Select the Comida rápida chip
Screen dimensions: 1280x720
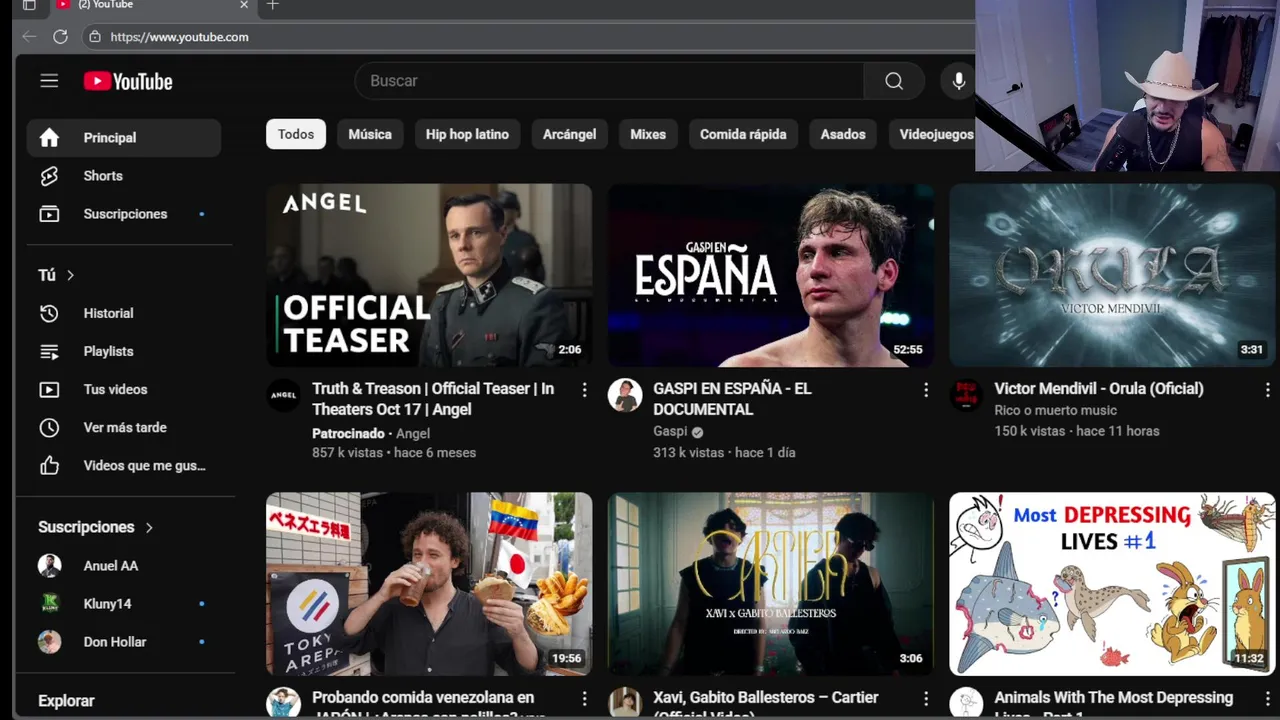(743, 134)
